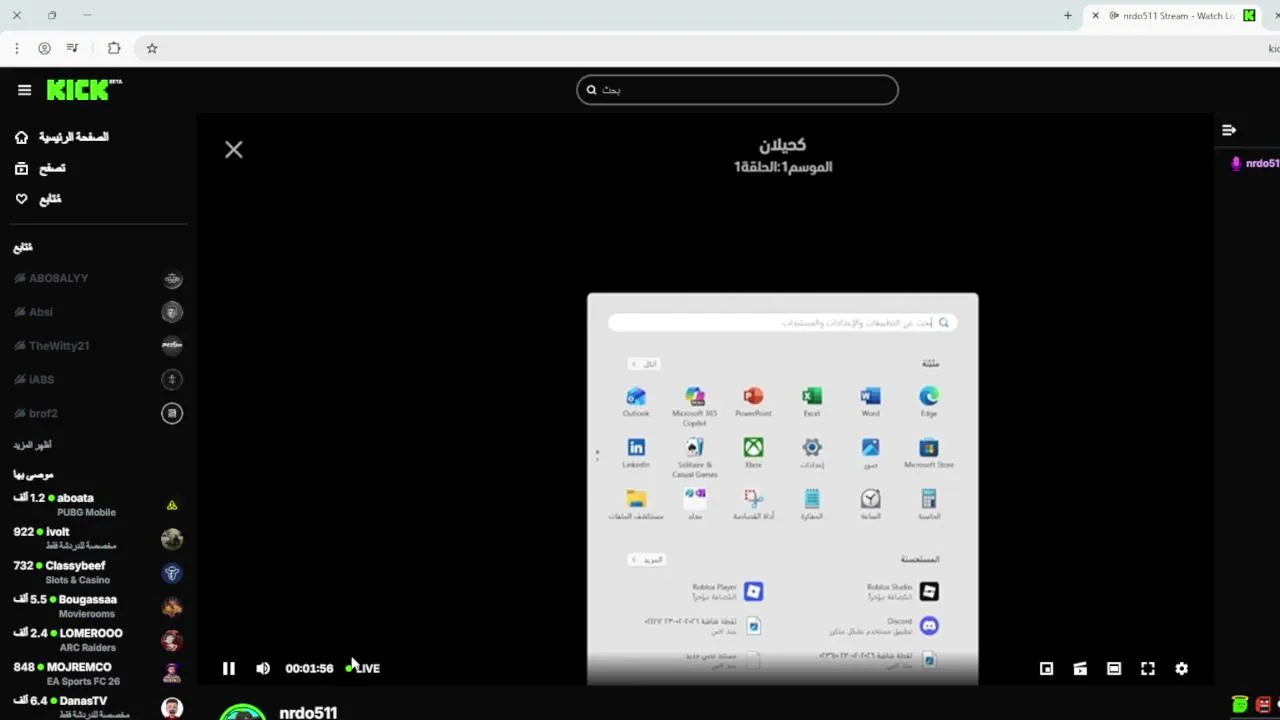Jump to LIVE in the player
The image size is (1280, 720).
pos(363,668)
